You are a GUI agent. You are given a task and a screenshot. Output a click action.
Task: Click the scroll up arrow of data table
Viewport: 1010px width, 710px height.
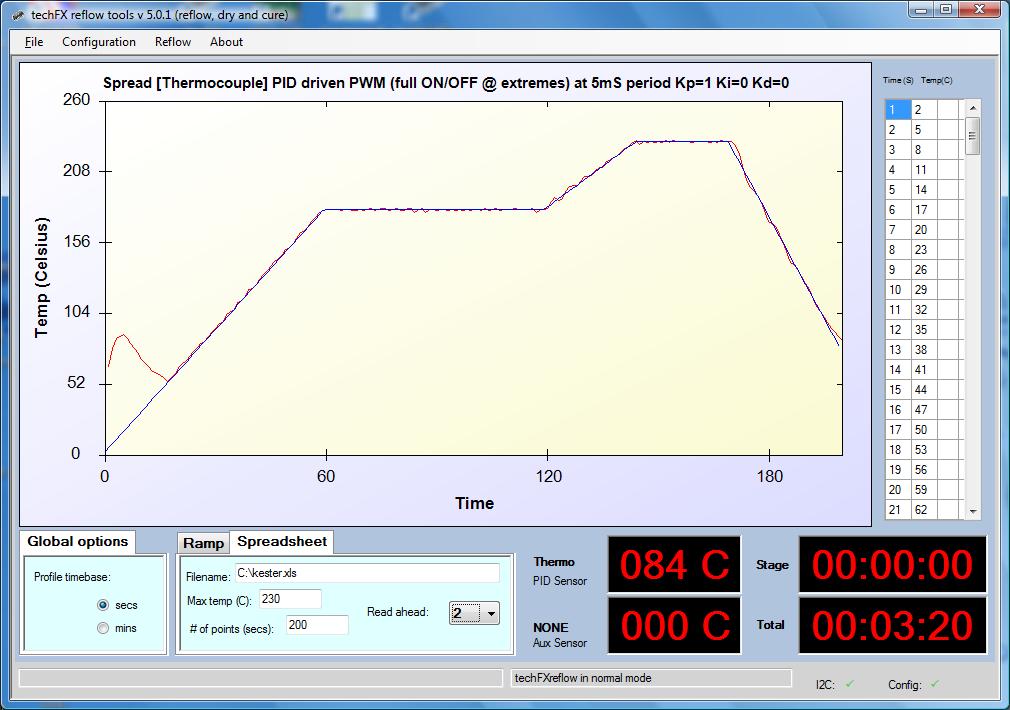[973, 108]
